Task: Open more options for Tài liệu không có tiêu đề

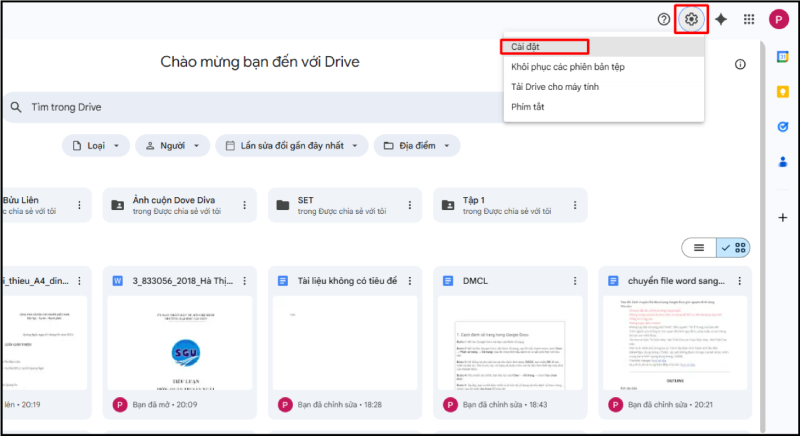Action: (x=410, y=281)
